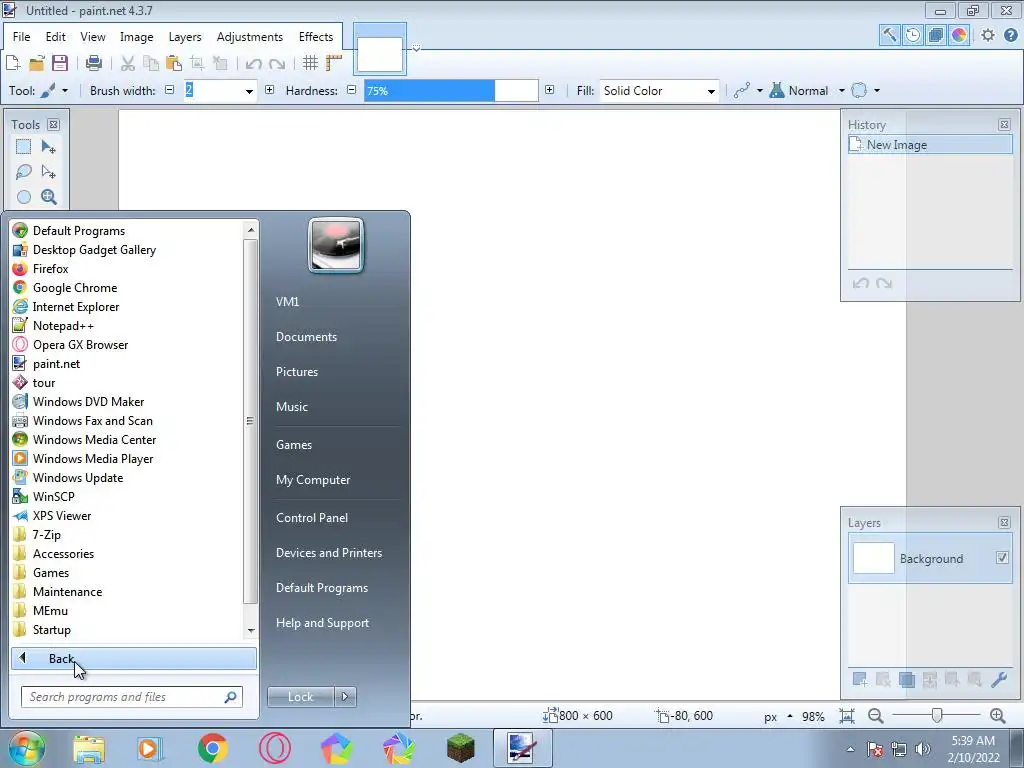The image size is (1024, 768).
Task: Click the Crop to selection icon
Action: pos(197,63)
